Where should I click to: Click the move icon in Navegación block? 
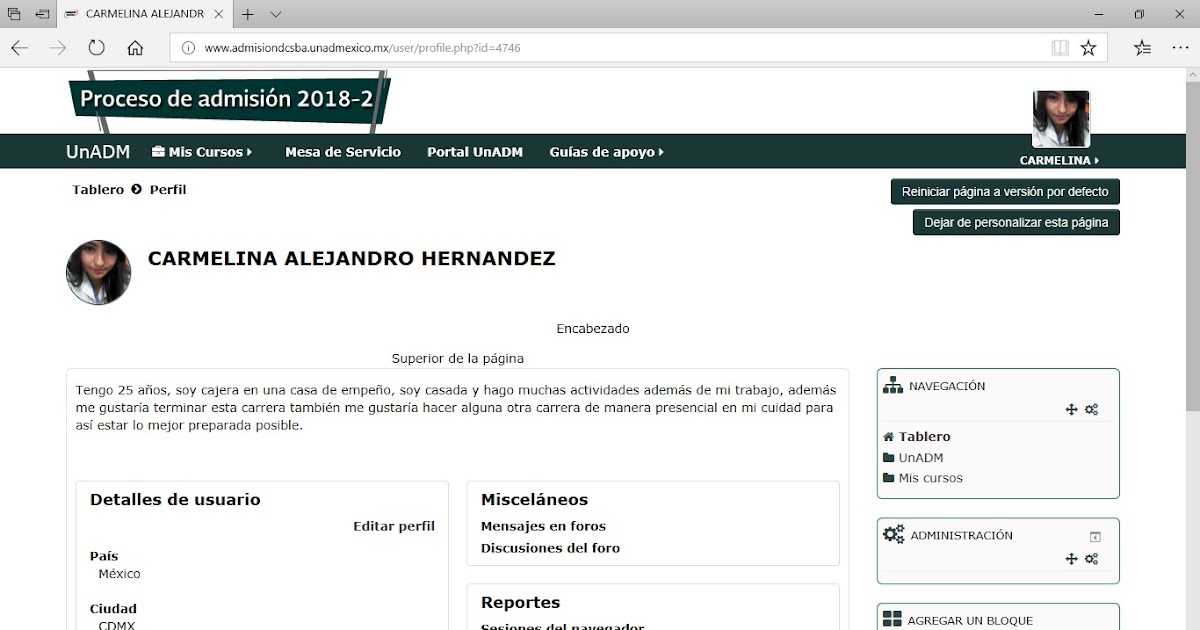click(1070, 408)
